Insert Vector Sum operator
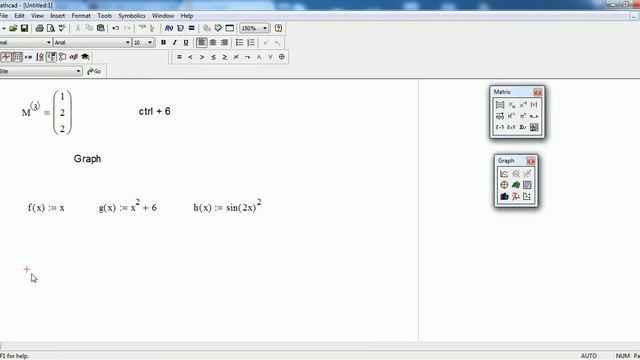Image resolution: width=640 pixels, height=360 pixels. tap(523, 127)
